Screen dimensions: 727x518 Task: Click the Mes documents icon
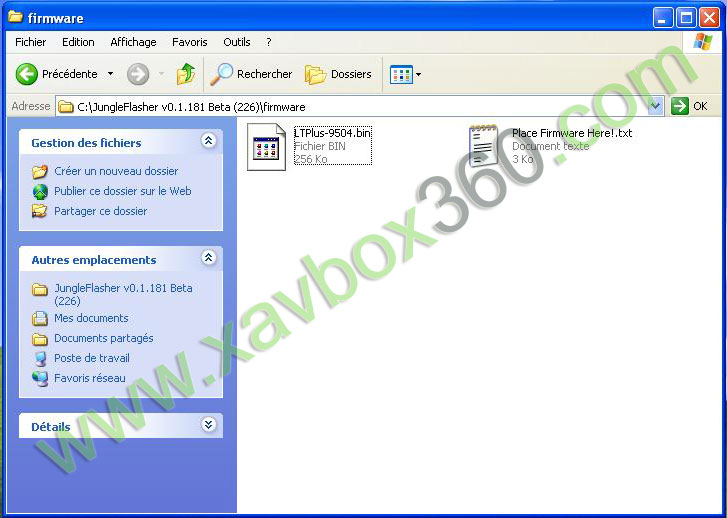point(40,319)
